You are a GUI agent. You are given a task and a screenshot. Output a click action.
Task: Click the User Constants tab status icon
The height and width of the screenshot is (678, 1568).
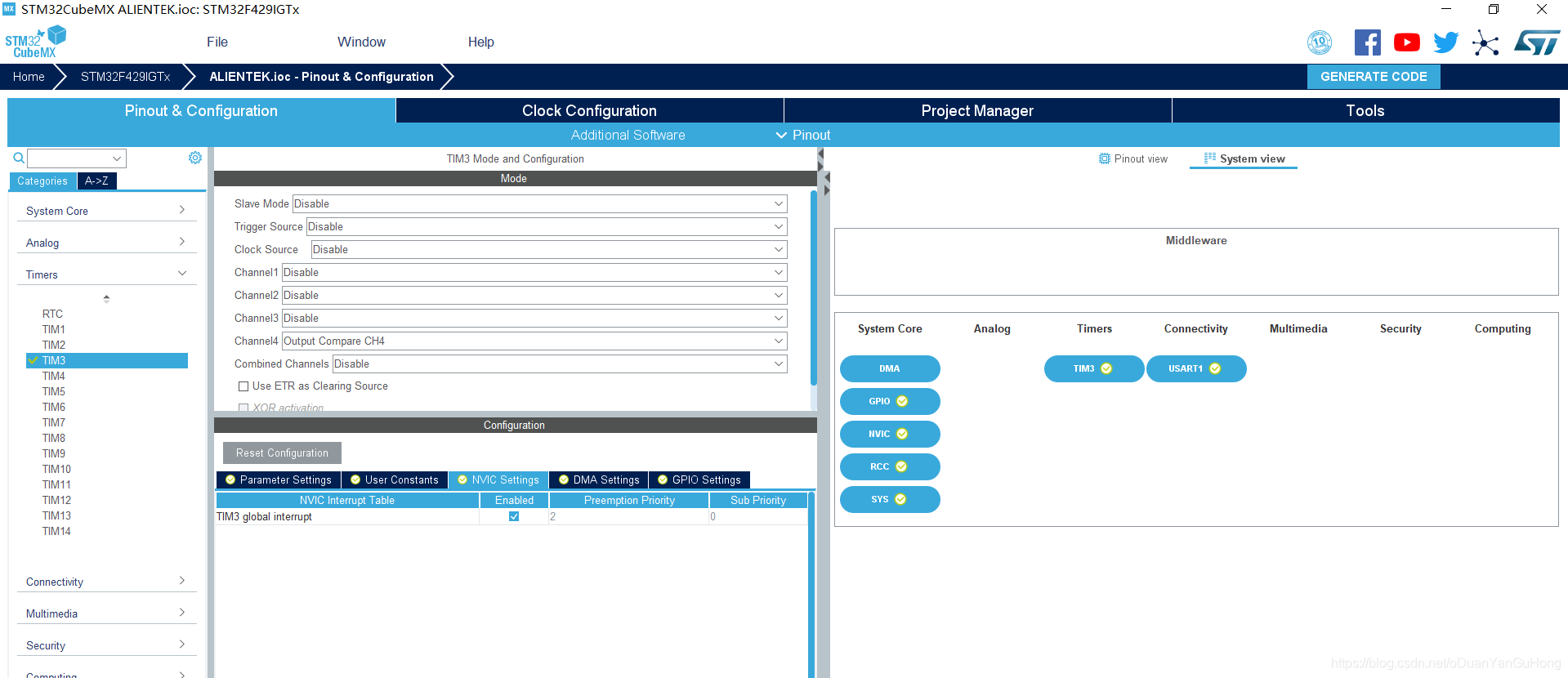click(355, 480)
